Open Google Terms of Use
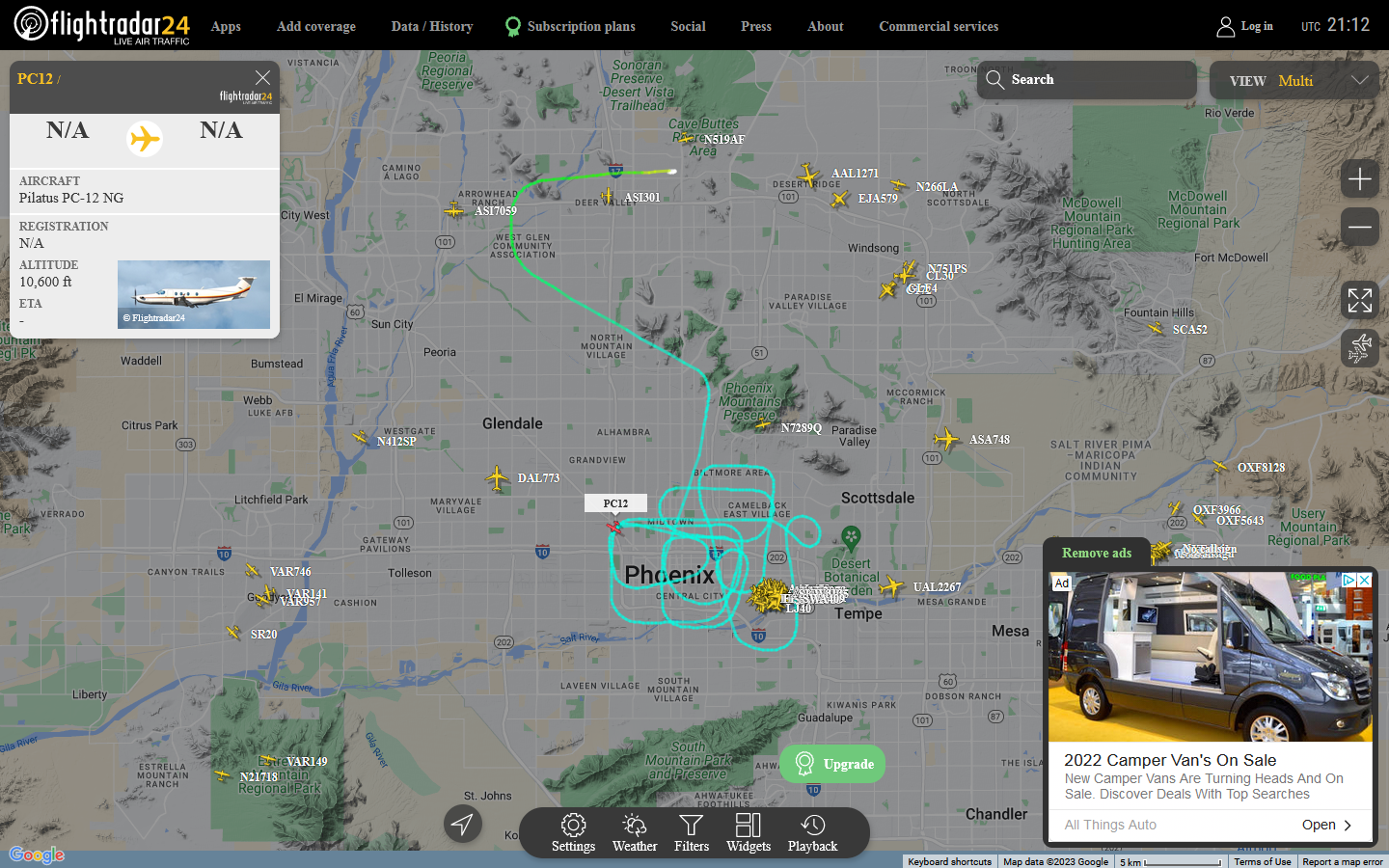The width and height of the screenshot is (1389, 868). pyautogui.click(x=1263, y=861)
